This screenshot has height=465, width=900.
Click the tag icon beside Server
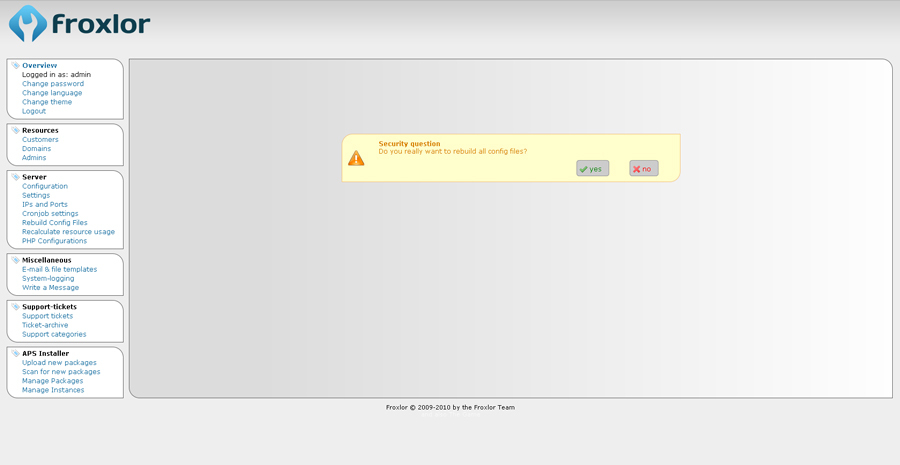click(x=15, y=177)
